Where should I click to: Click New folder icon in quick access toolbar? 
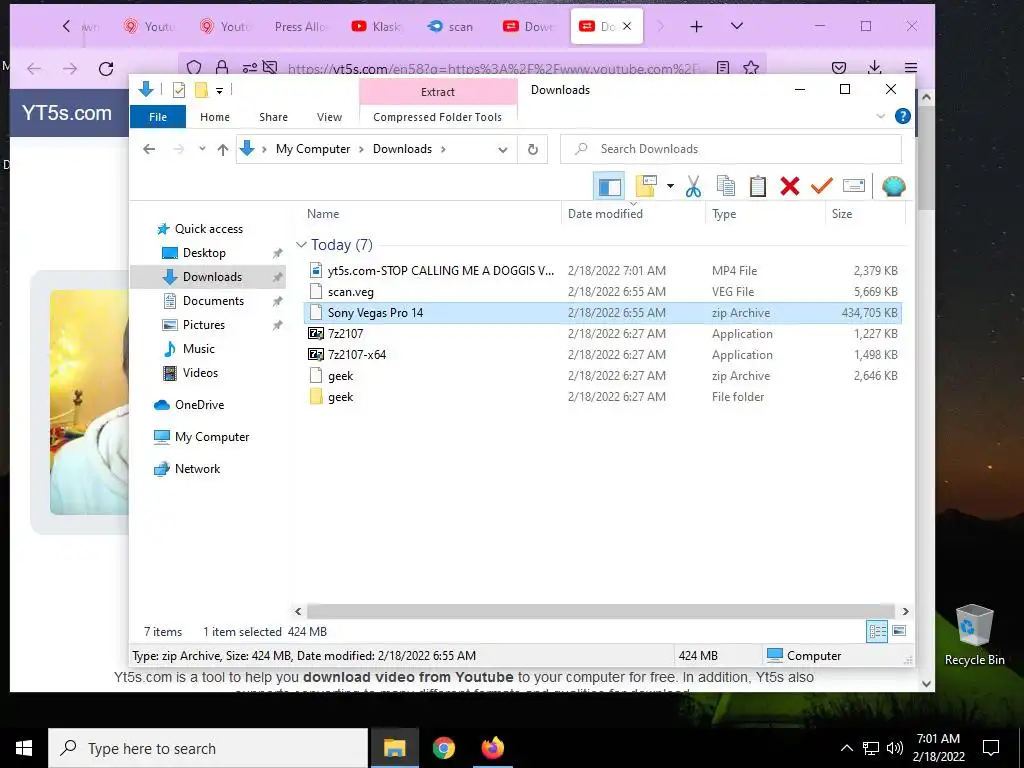coord(201,90)
